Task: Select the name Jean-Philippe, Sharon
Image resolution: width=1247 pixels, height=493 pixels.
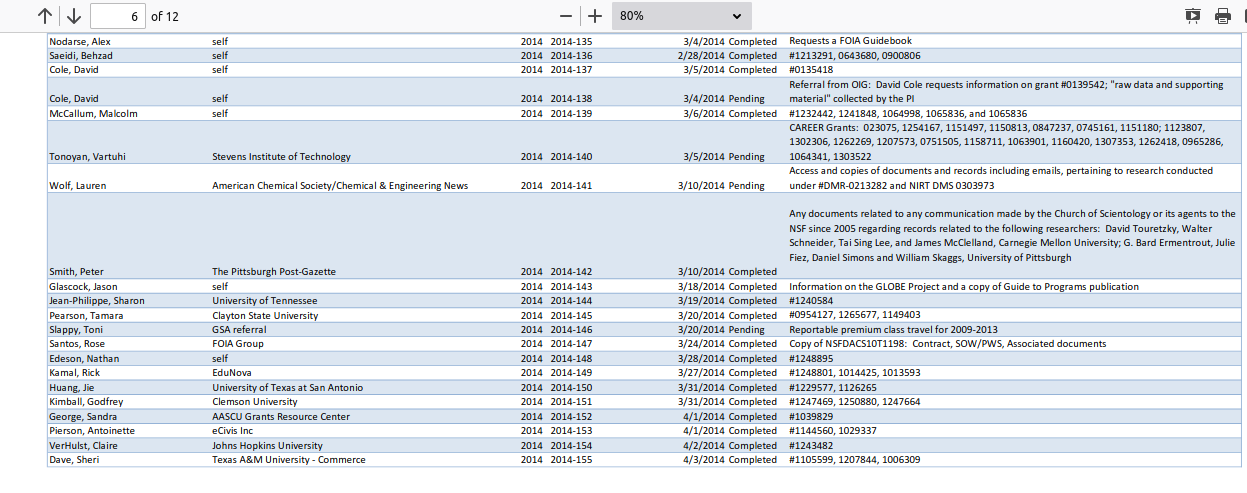Action: point(96,301)
